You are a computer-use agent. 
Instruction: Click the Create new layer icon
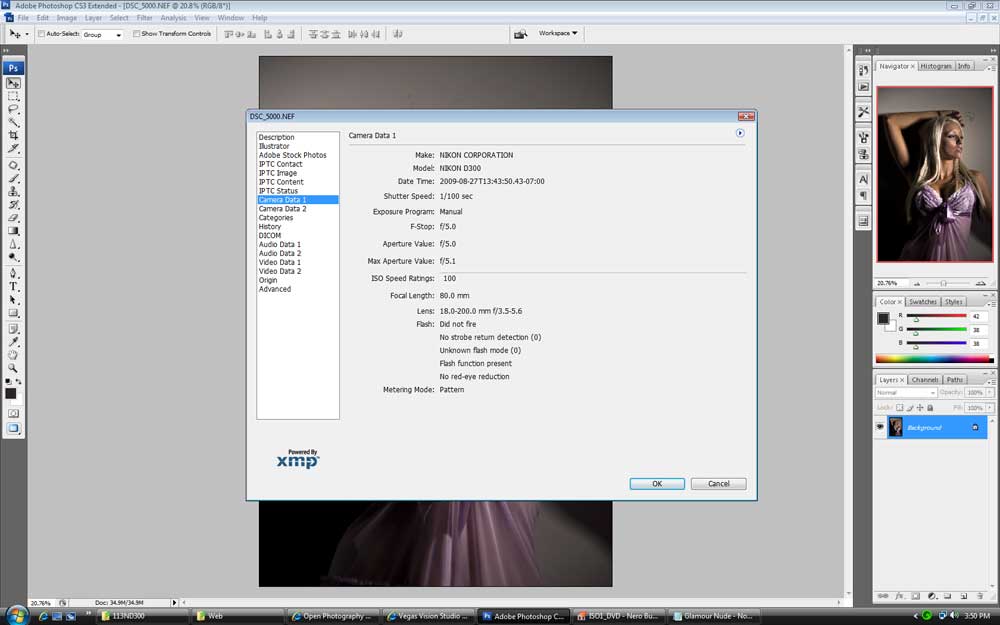[x=964, y=596]
